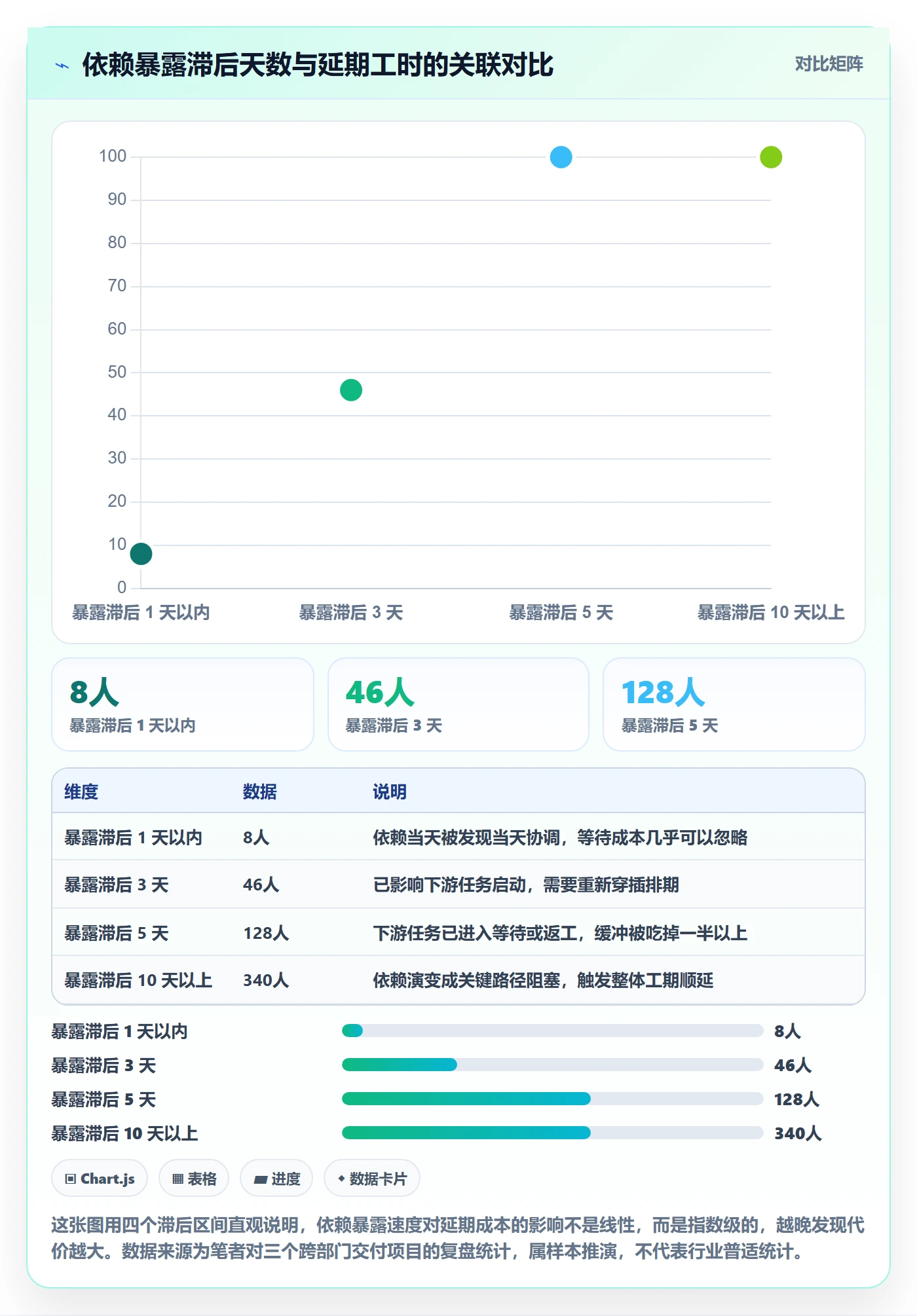Viewport: 917px width, 1316px height.
Task: Click the "数据" table column header
Action: pyautogui.click(x=260, y=792)
